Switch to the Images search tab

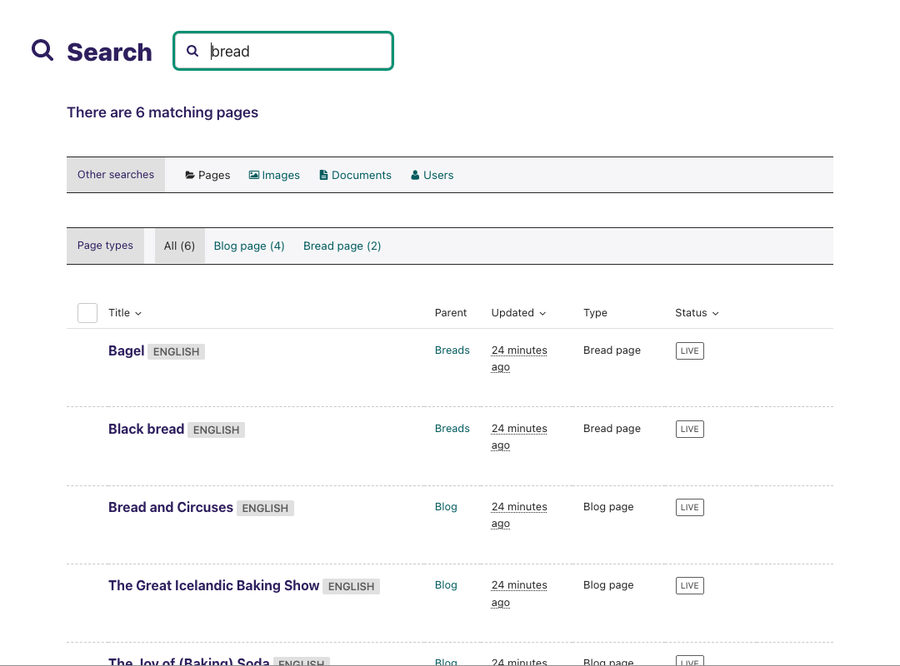coord(274,175)
